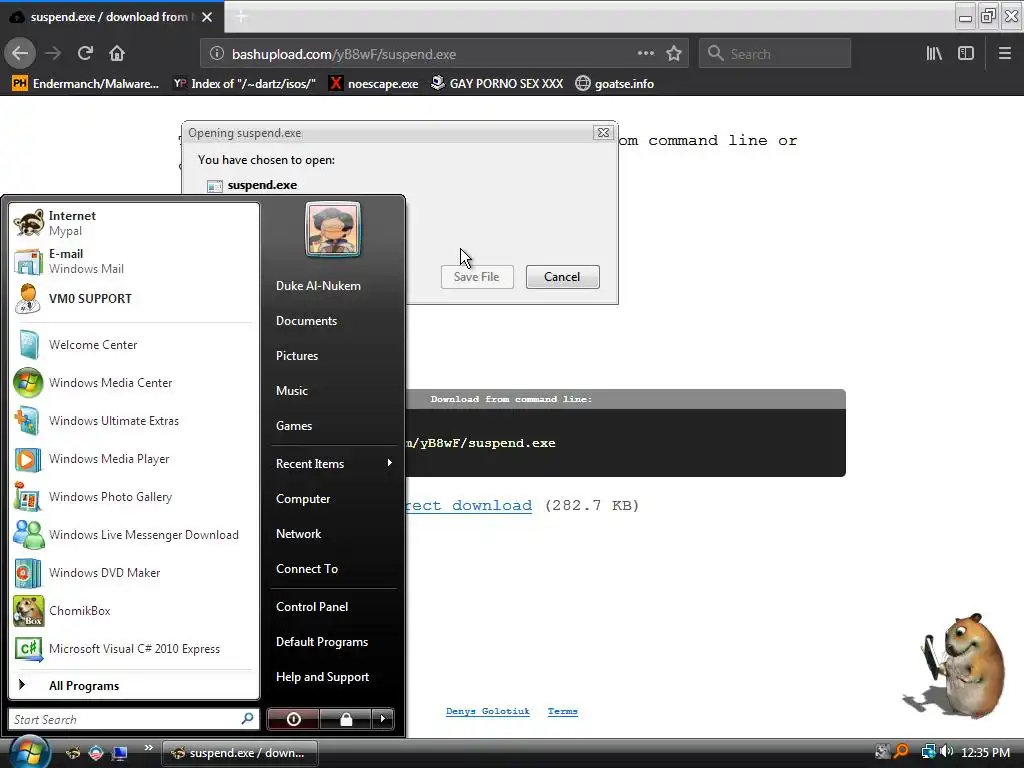Open Computer from Start menu

[333, 499]
